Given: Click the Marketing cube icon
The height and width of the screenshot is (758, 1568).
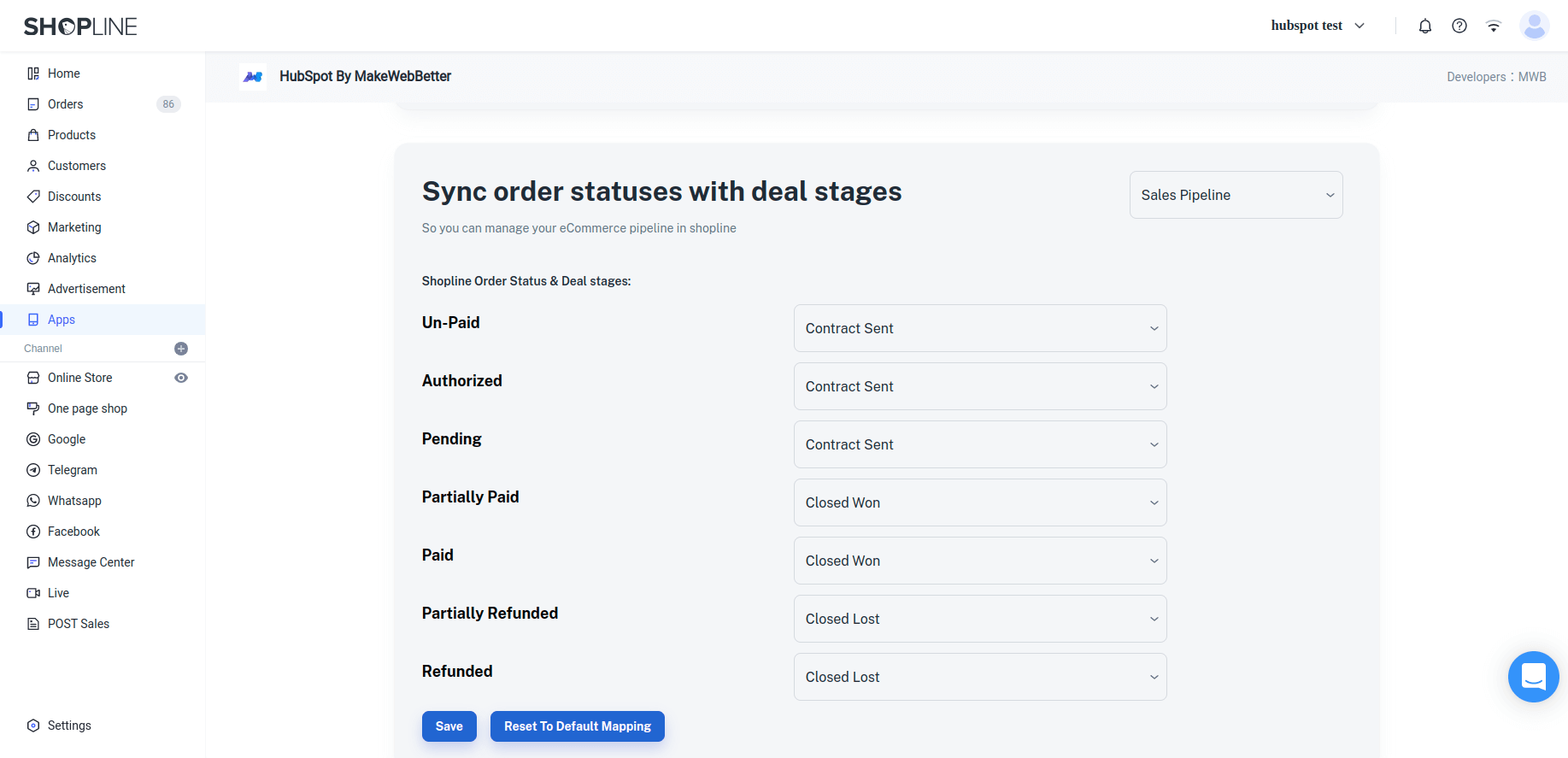Looking at the screenshot, I should point(33,227).
